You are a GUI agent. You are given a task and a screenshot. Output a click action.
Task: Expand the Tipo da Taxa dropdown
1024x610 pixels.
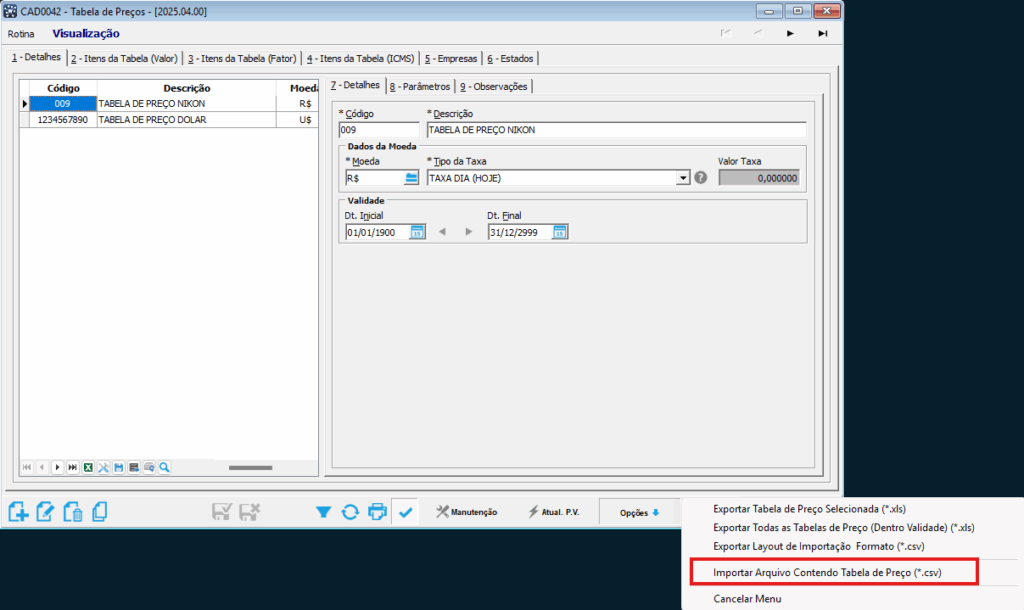683,178
